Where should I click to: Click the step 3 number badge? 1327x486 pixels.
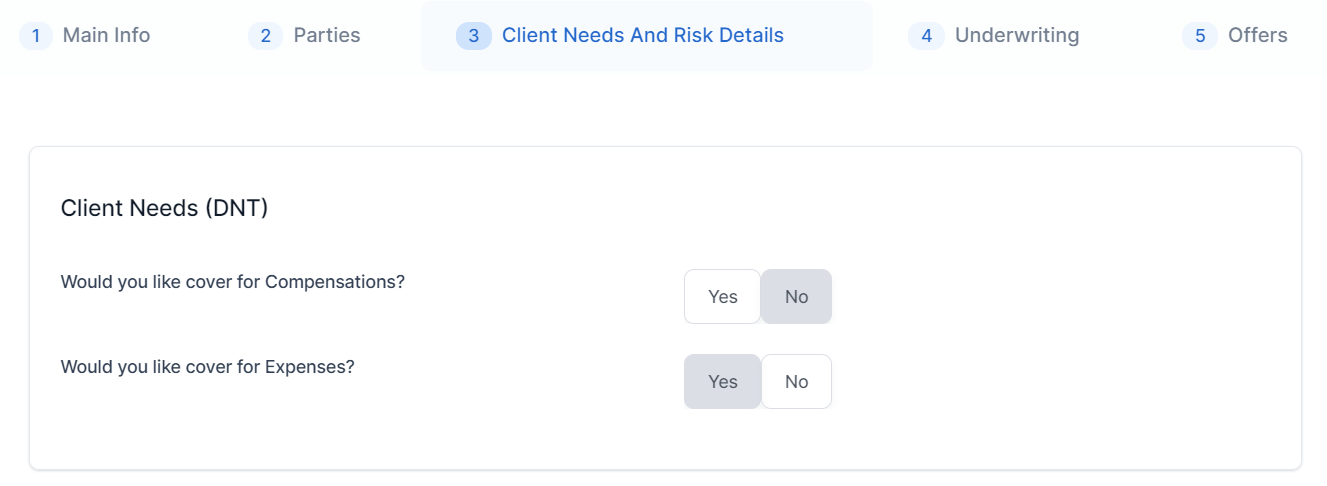[473, 36]
